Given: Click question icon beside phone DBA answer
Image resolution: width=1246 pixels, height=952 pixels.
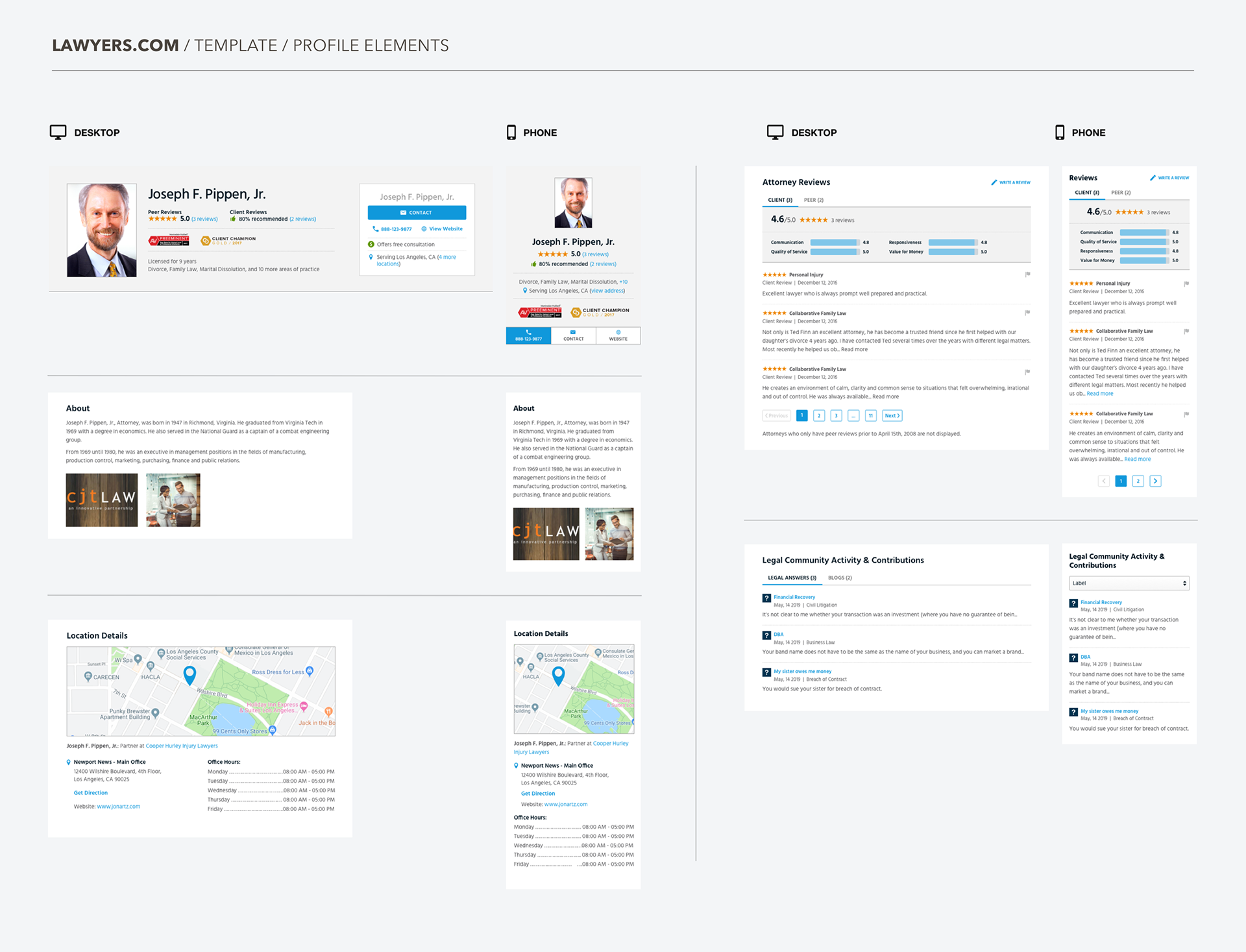Looking at the screenshot, I should pos(1073,658).
